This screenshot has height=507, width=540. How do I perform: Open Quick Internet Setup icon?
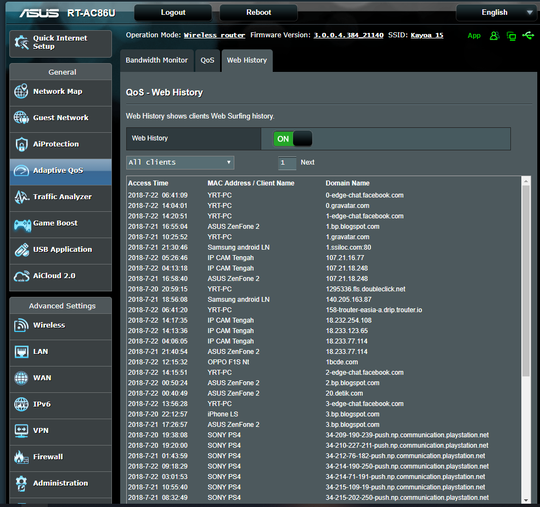click(x=21, y=42)
